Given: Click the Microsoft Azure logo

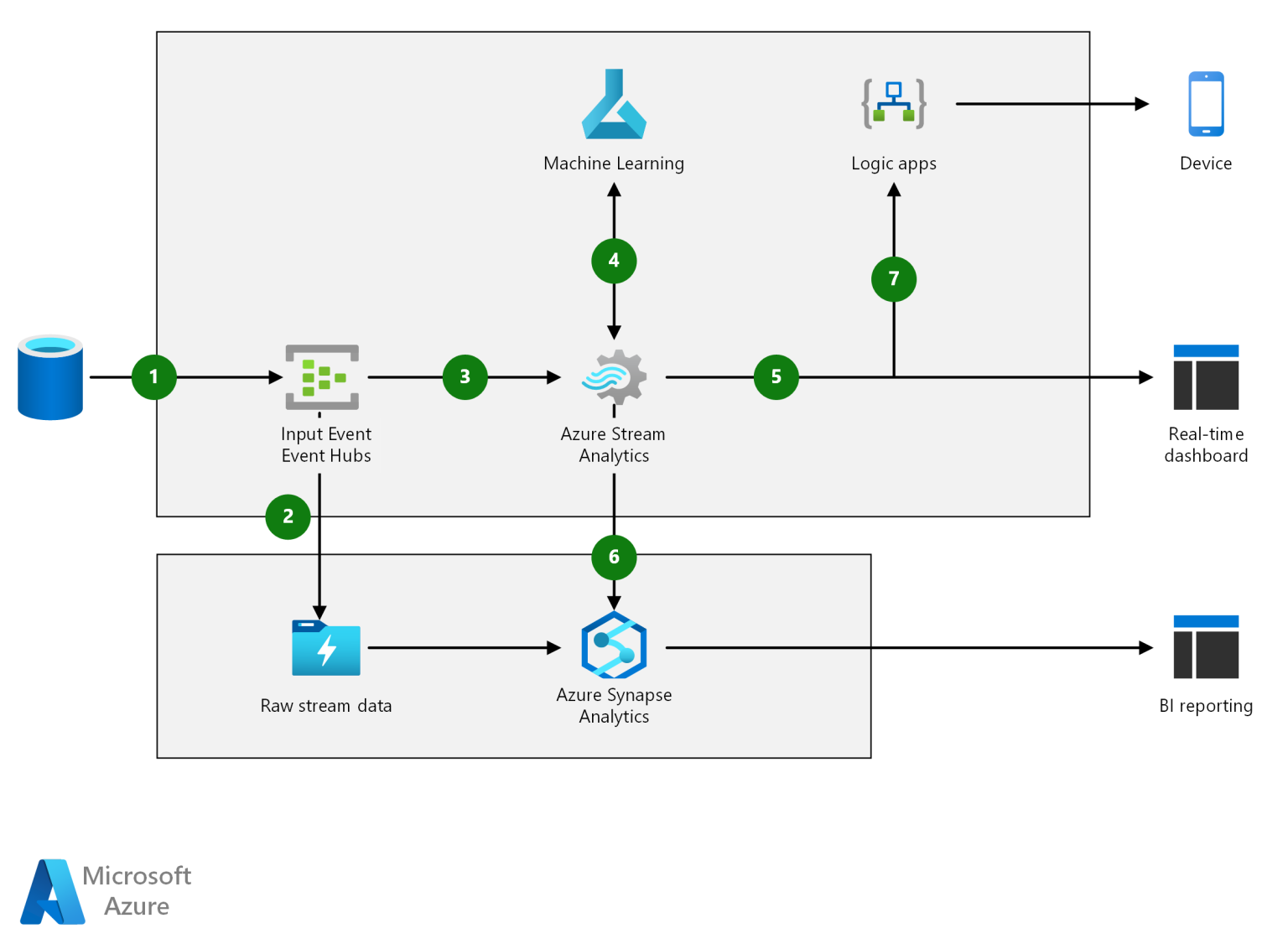Looking at the screenshot, I should (x=54, y=891).
